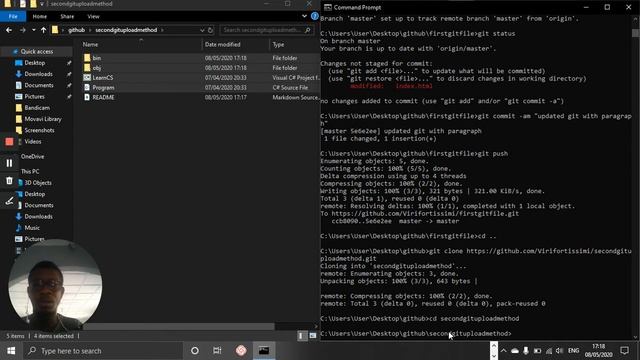Open 3D Objects under This PC

[38, 183]
